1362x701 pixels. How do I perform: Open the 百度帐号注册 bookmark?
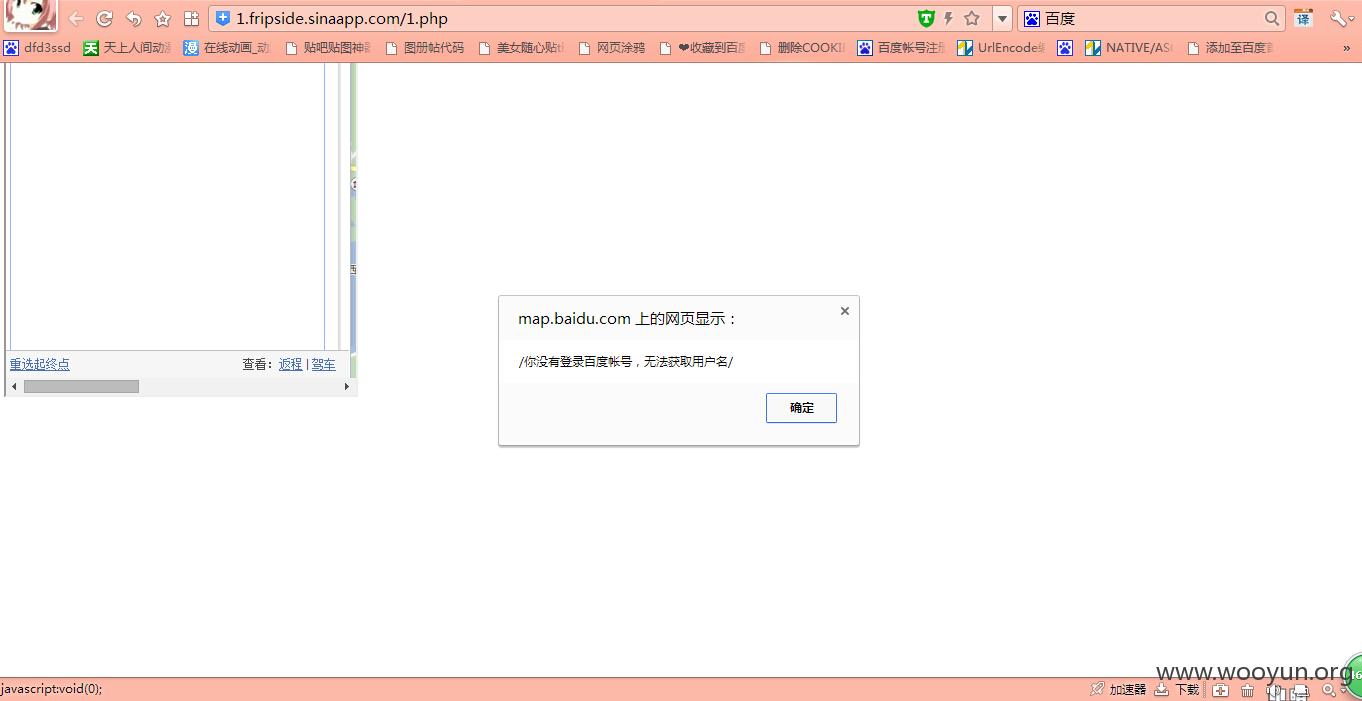tap(901, 48)
